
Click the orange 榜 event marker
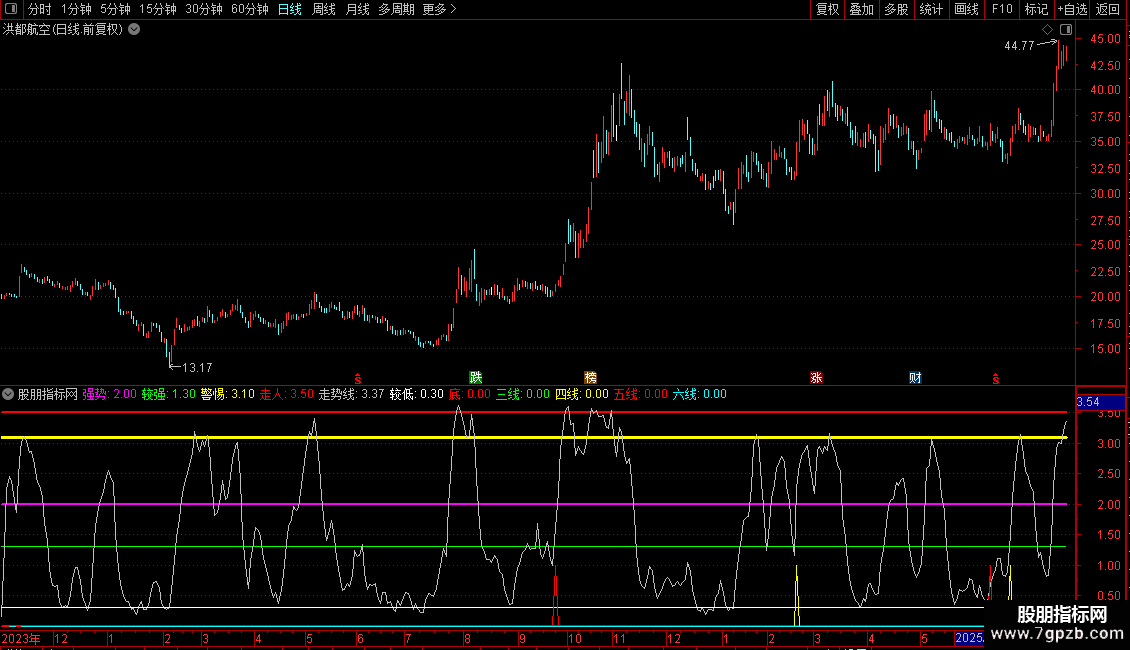[x=590, y=378]
